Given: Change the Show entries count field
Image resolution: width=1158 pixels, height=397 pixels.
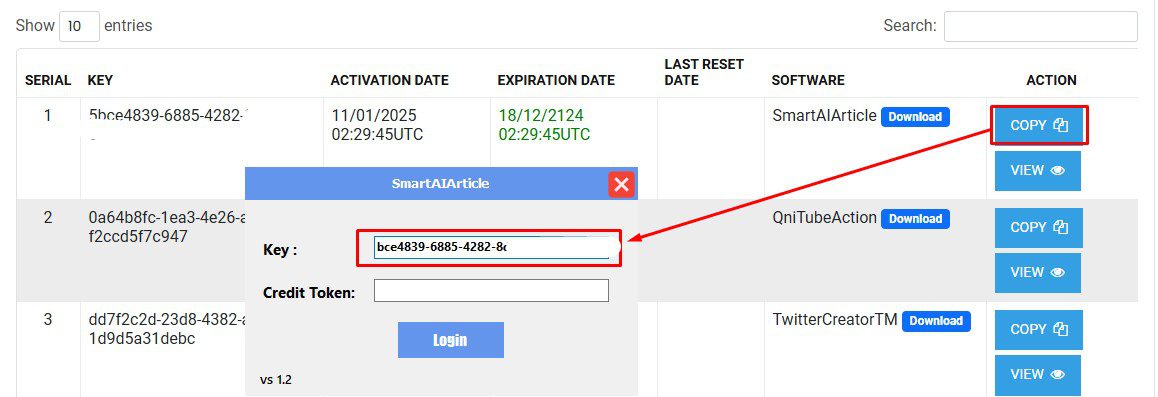Looking at the screenshot, I should pos(79,26).
